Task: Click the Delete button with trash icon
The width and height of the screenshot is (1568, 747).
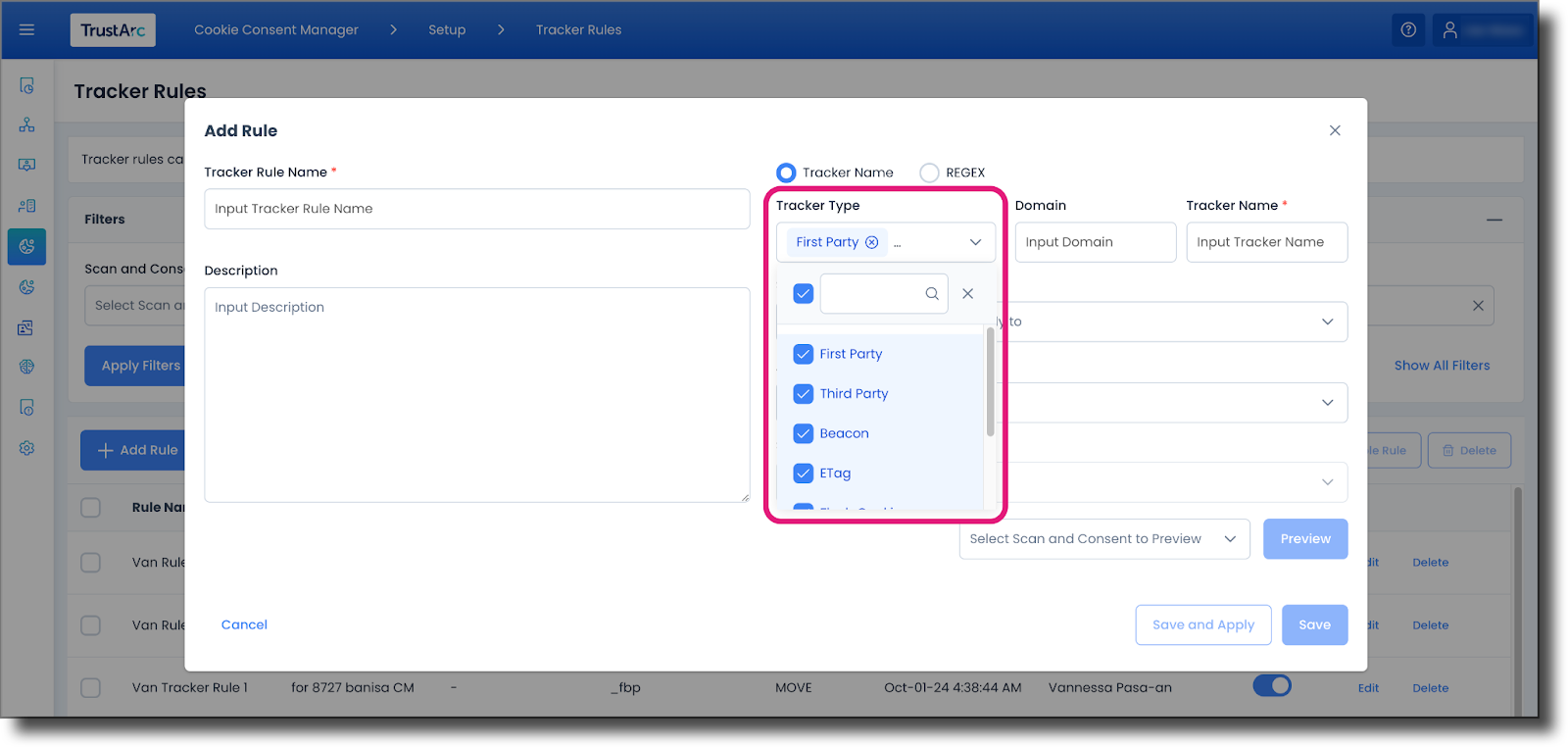Action: pyautogui.click(x=1469, y=451)
